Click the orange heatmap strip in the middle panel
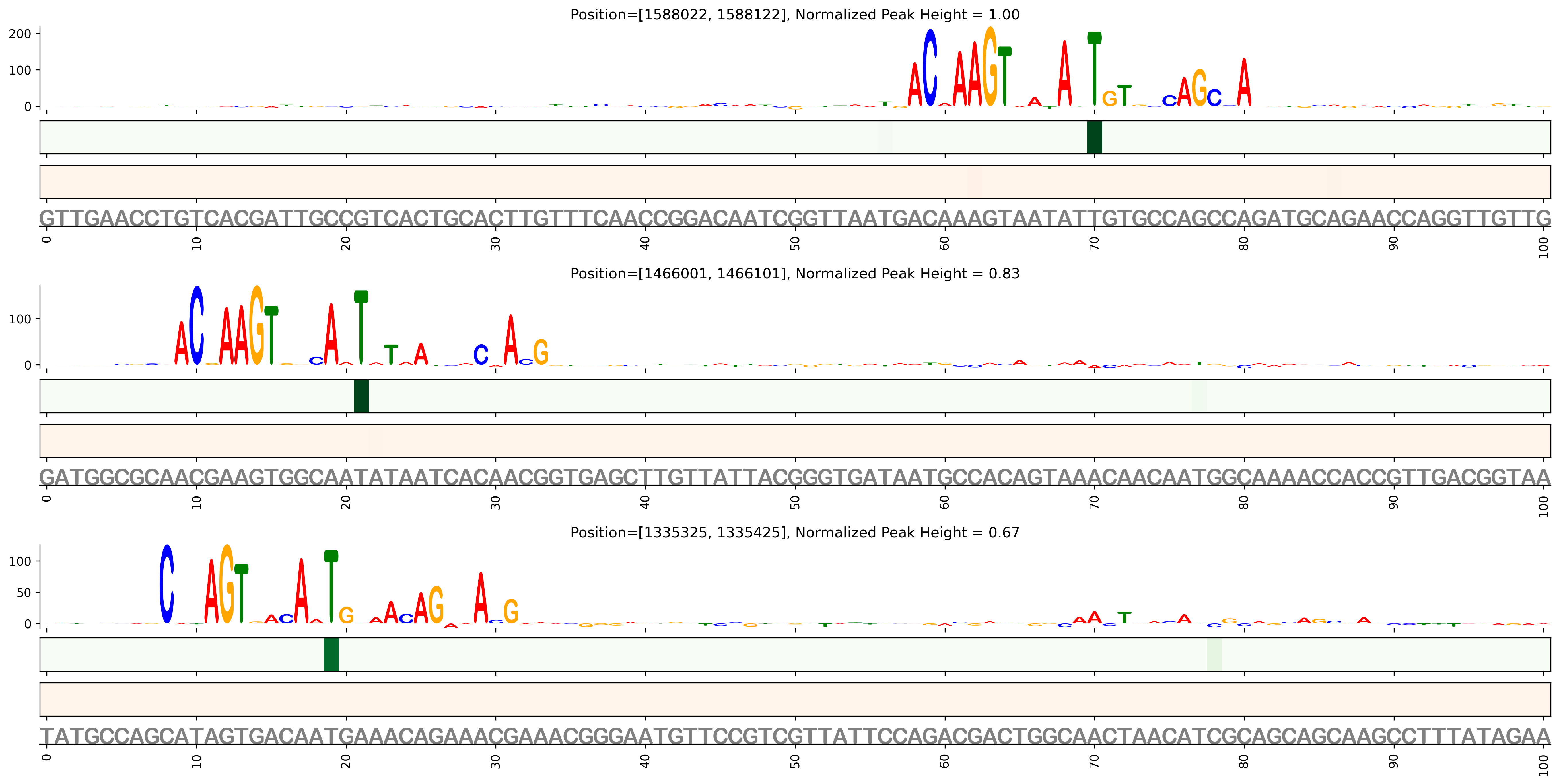 tap(795, 441)
